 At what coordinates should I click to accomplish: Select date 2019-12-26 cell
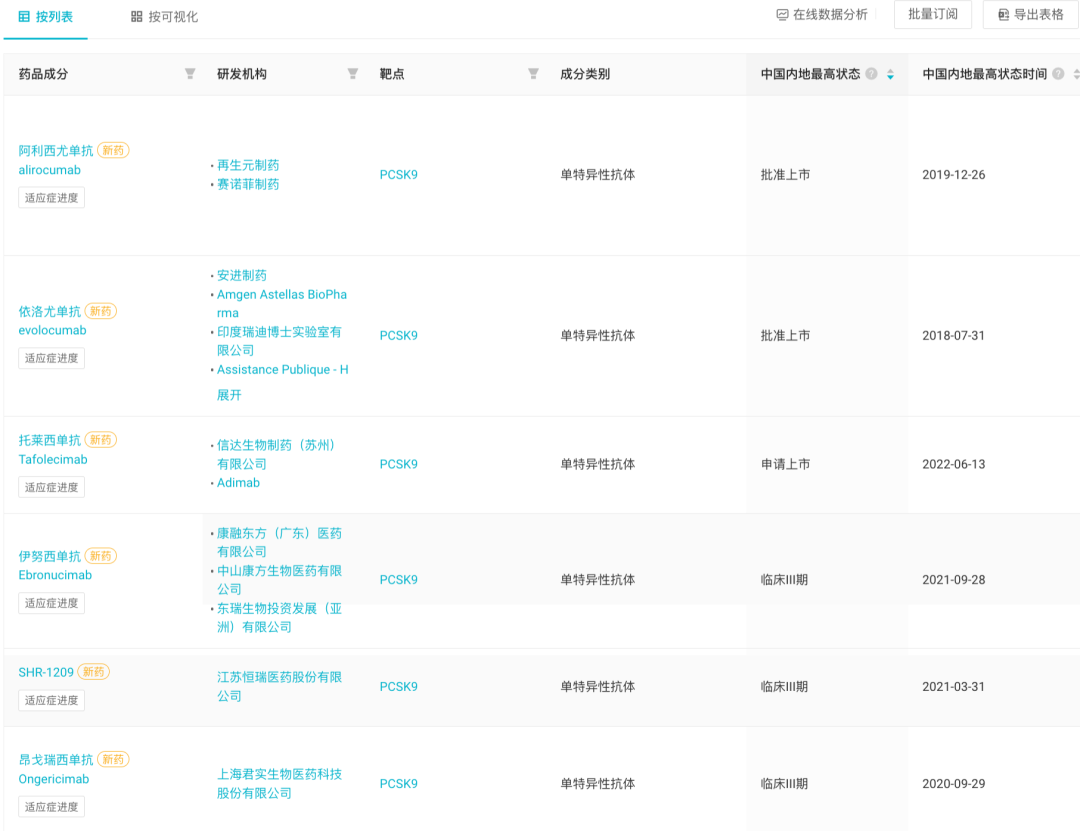(954, 175)
